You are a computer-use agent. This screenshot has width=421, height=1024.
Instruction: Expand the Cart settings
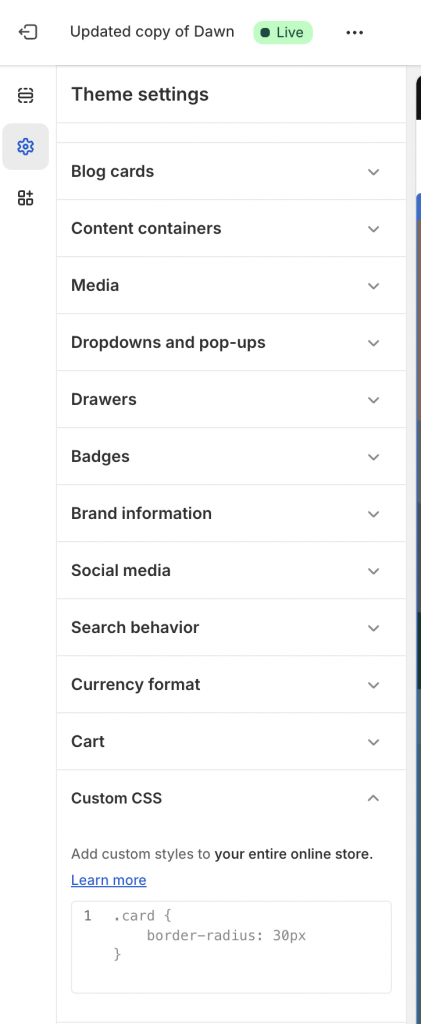pyautogui.click(x=231, y=741)
